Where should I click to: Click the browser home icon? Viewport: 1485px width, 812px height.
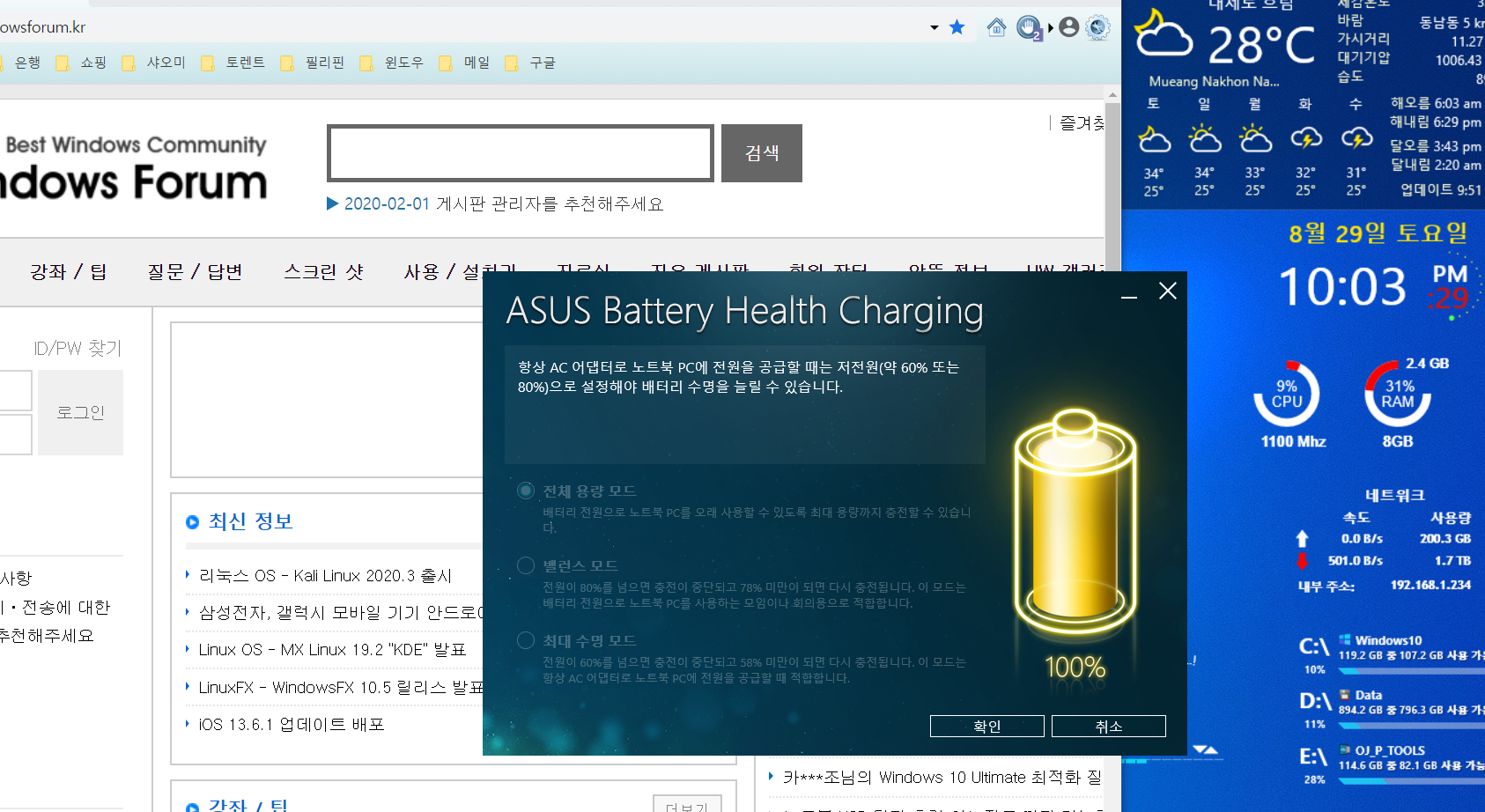tap(996, 27)
